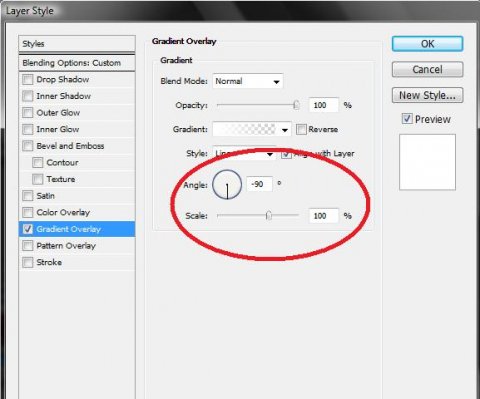Confirm with the OK button
This screenshot has height=399, width=480.
pyautogui.click(x=427, y=44)
